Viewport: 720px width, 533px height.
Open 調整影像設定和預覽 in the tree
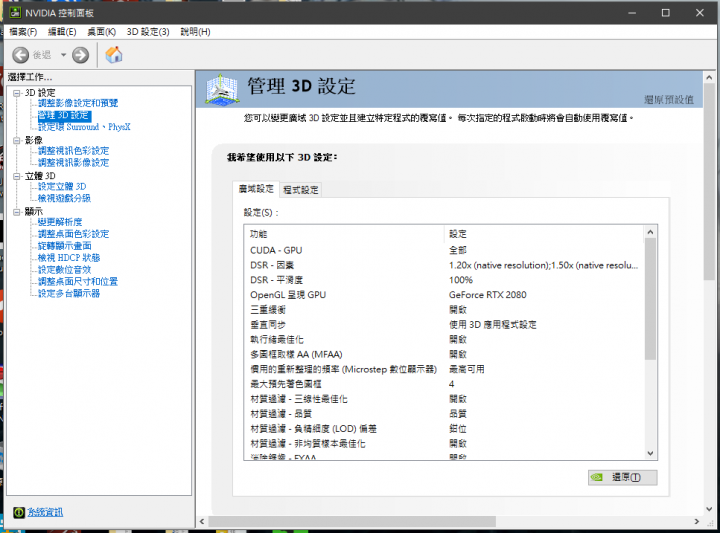click(x=78, y=103)
